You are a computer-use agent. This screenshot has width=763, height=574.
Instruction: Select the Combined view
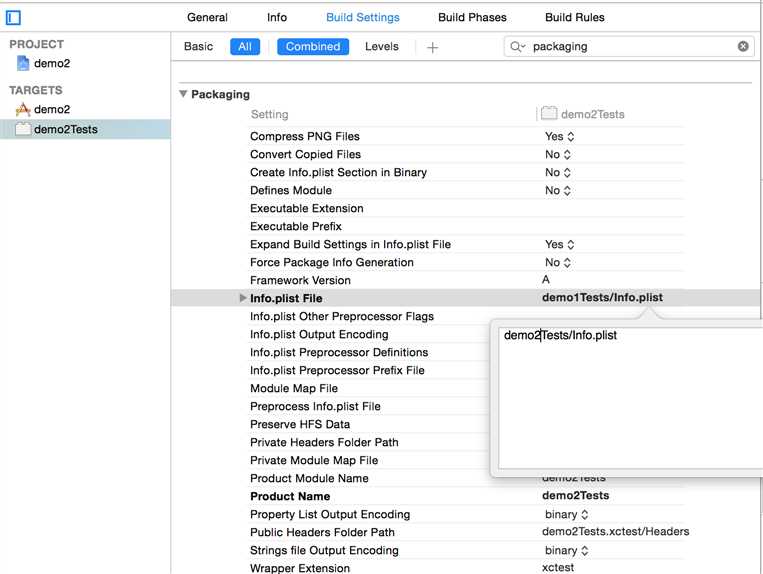point(313,47)
